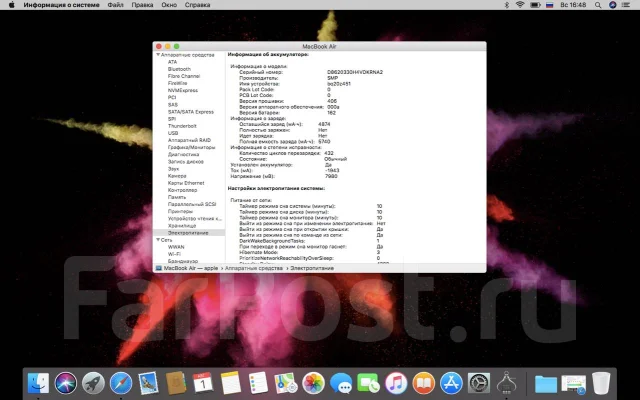The height and width of the screenshot is (400, 640).
Task: Select Wi-Fi under Сеть in sidebar
Action: point(174,254)
